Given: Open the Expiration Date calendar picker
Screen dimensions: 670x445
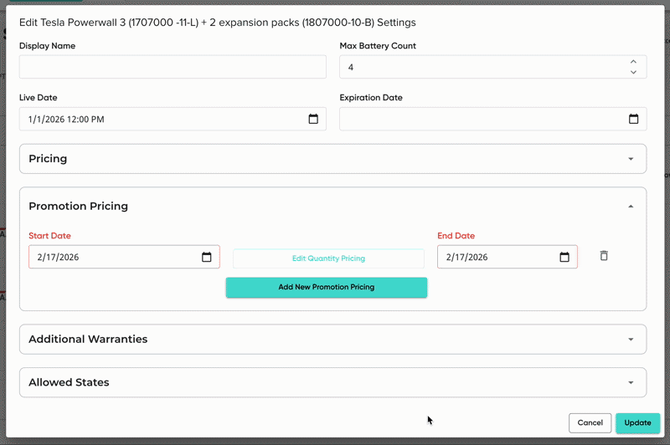Looking at the screenshot, I should tap(633, 119).
